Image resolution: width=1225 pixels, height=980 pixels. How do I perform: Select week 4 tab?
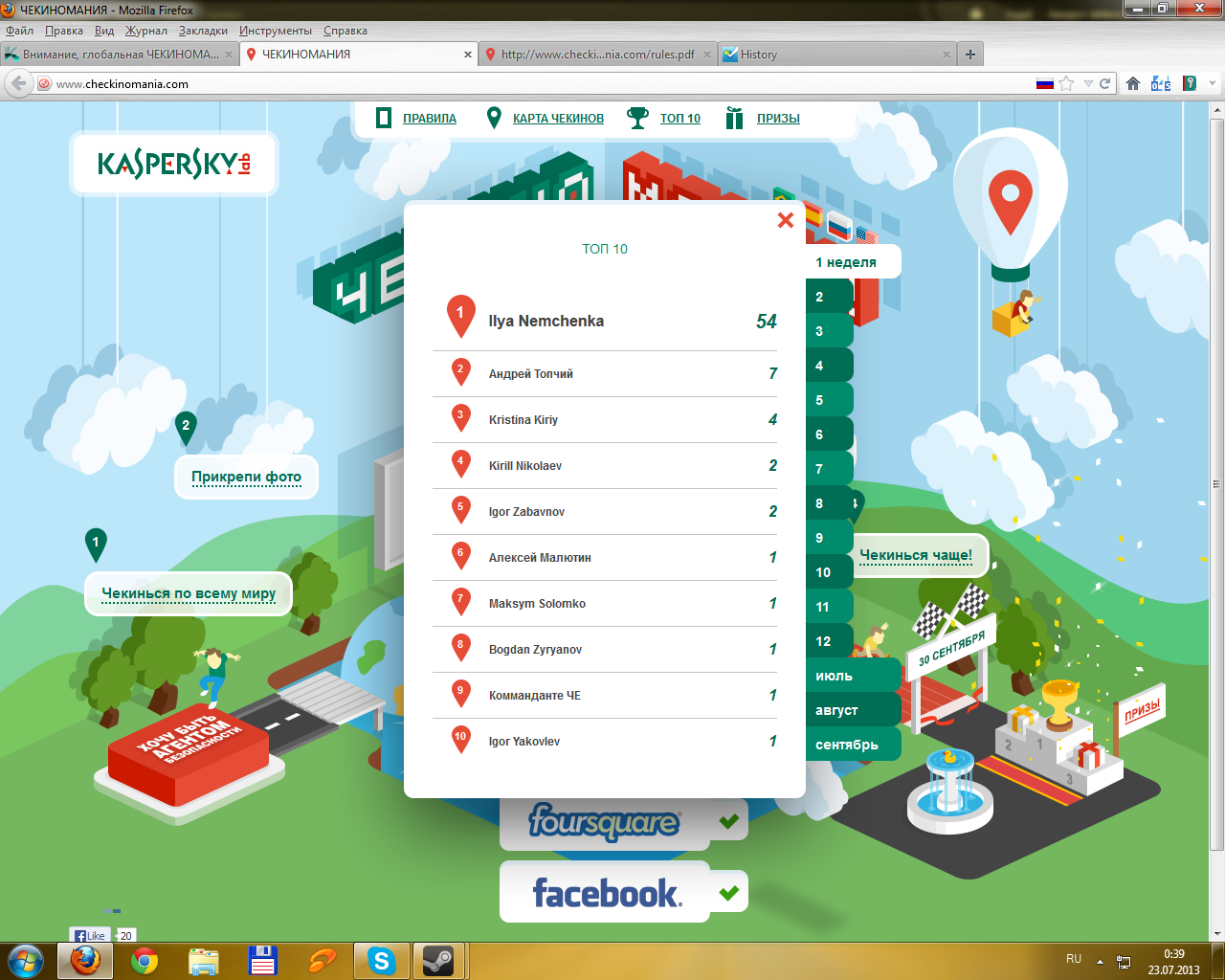(829, 366)
